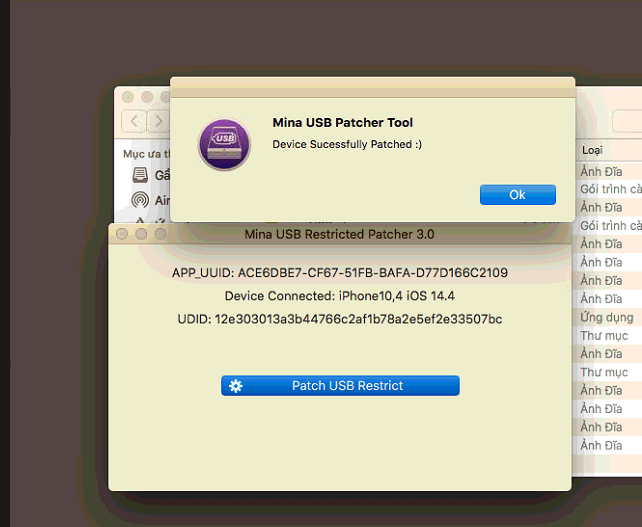Select the first 'Gói trình cà' row
642x527 pixels.
pyautogui.click(x=610, y=189)
